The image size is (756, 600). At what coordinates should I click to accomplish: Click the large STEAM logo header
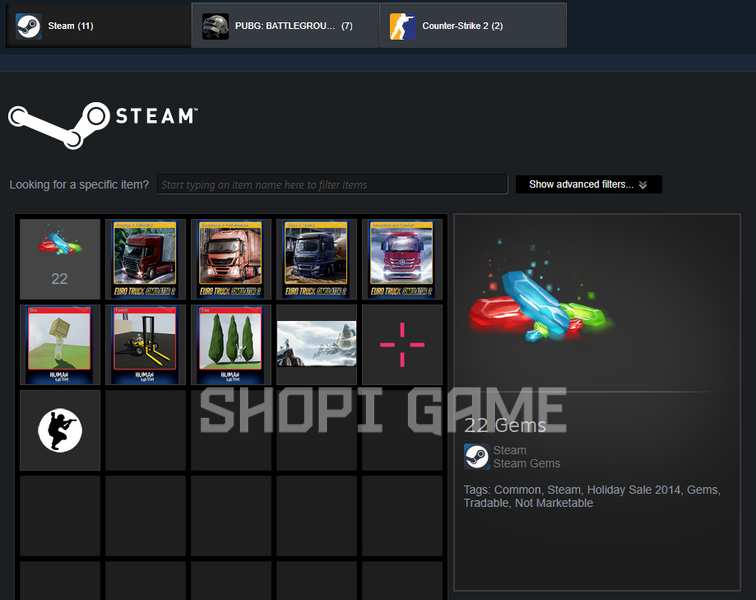point(103,125)
